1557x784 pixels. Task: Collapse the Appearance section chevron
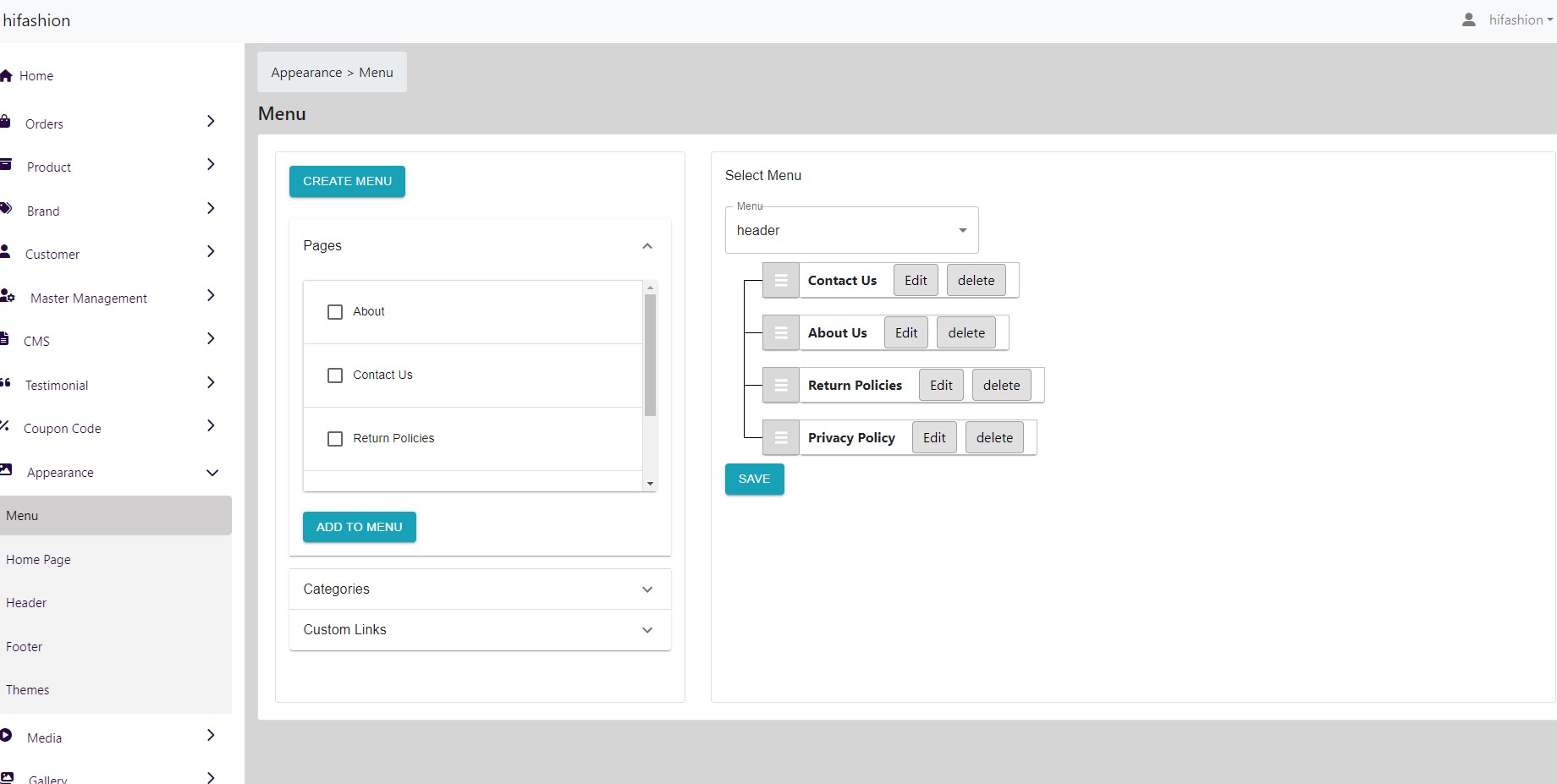click(212, 473)
